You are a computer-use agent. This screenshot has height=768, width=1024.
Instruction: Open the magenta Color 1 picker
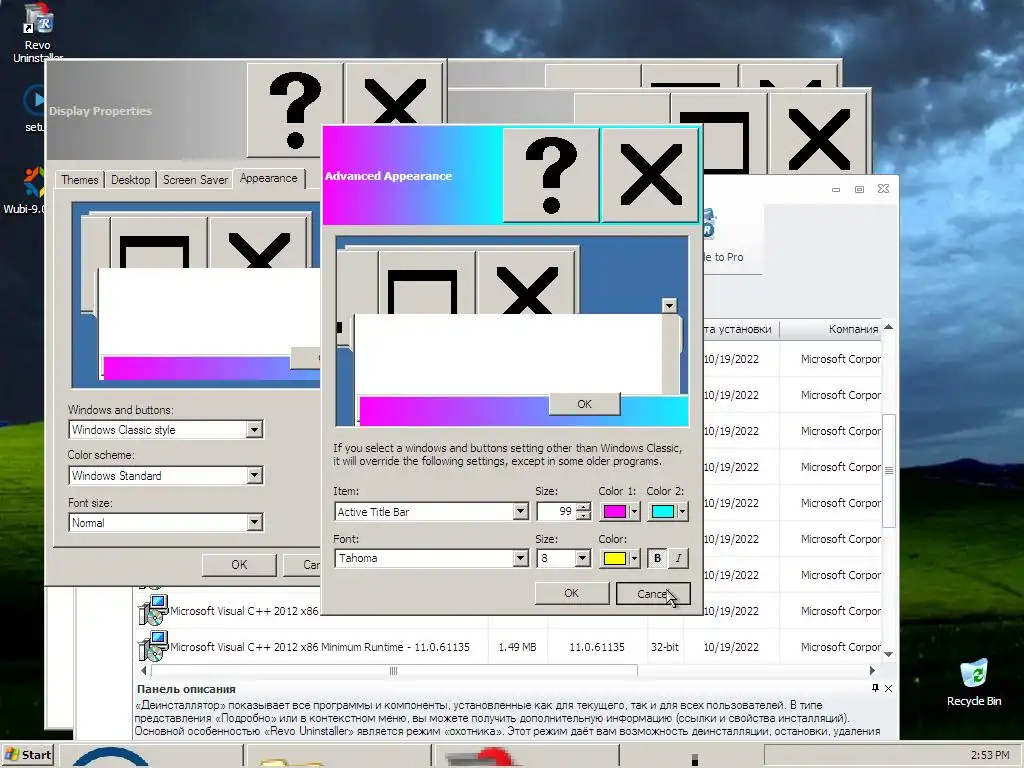[x=619, y=511]
